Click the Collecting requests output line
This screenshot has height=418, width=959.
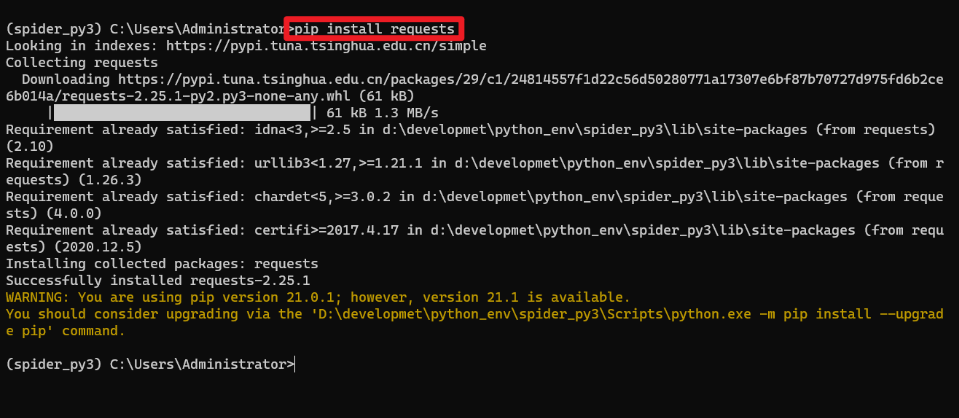coord(82,62)
